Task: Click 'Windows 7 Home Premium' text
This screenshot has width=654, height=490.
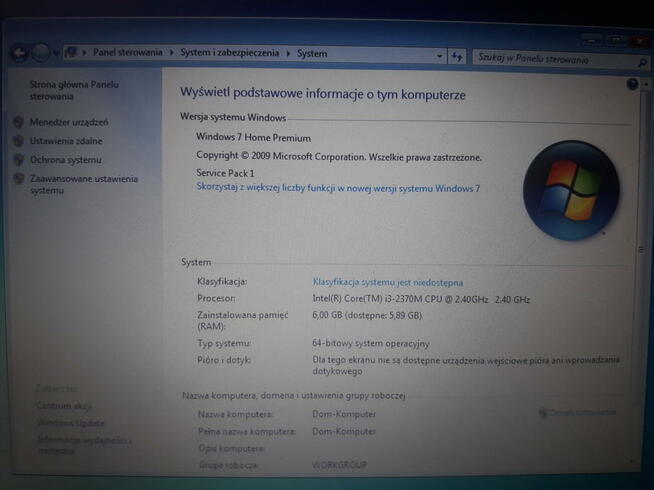Action: 253,138
